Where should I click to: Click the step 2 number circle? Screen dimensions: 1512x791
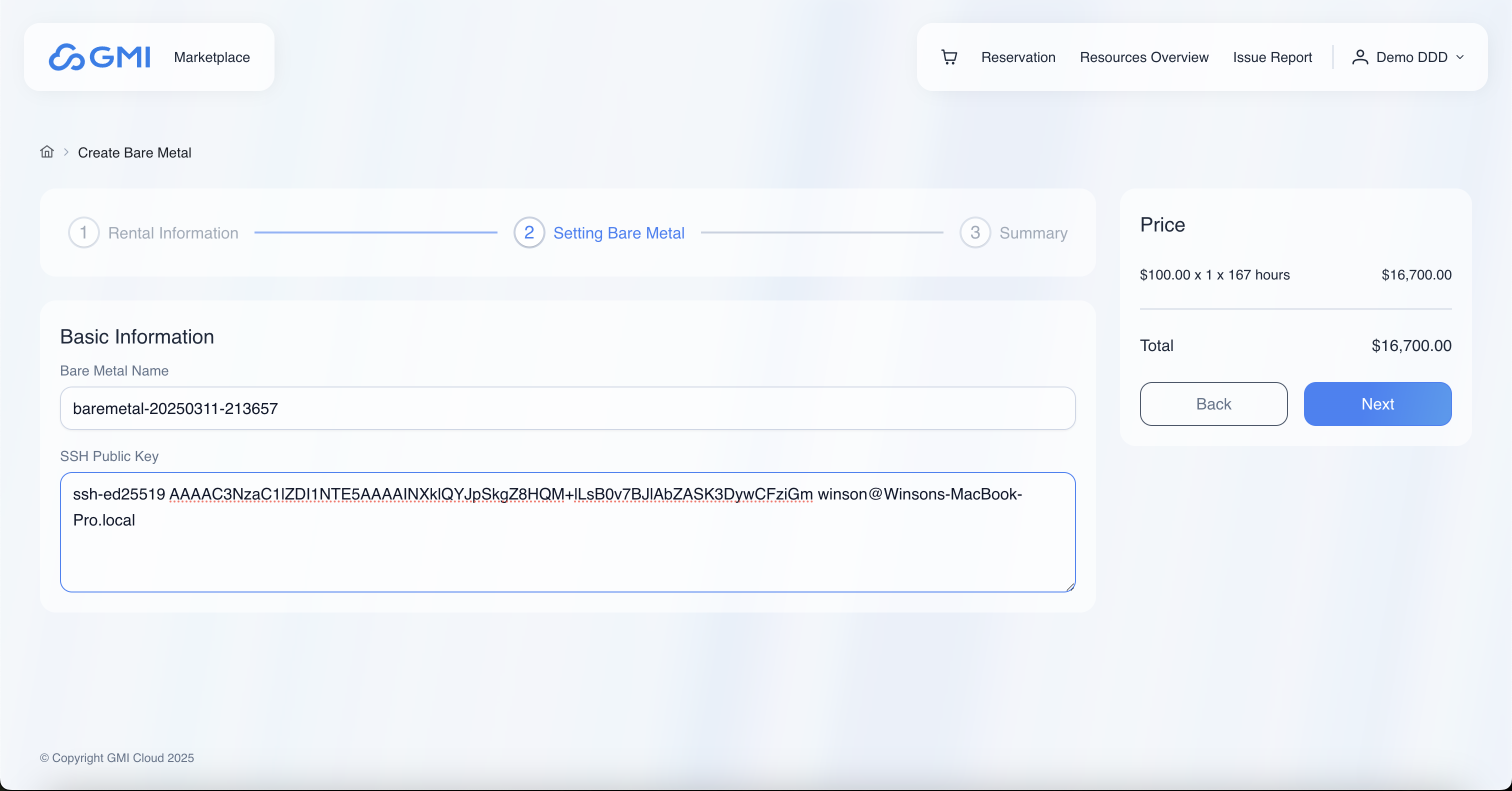529,232
